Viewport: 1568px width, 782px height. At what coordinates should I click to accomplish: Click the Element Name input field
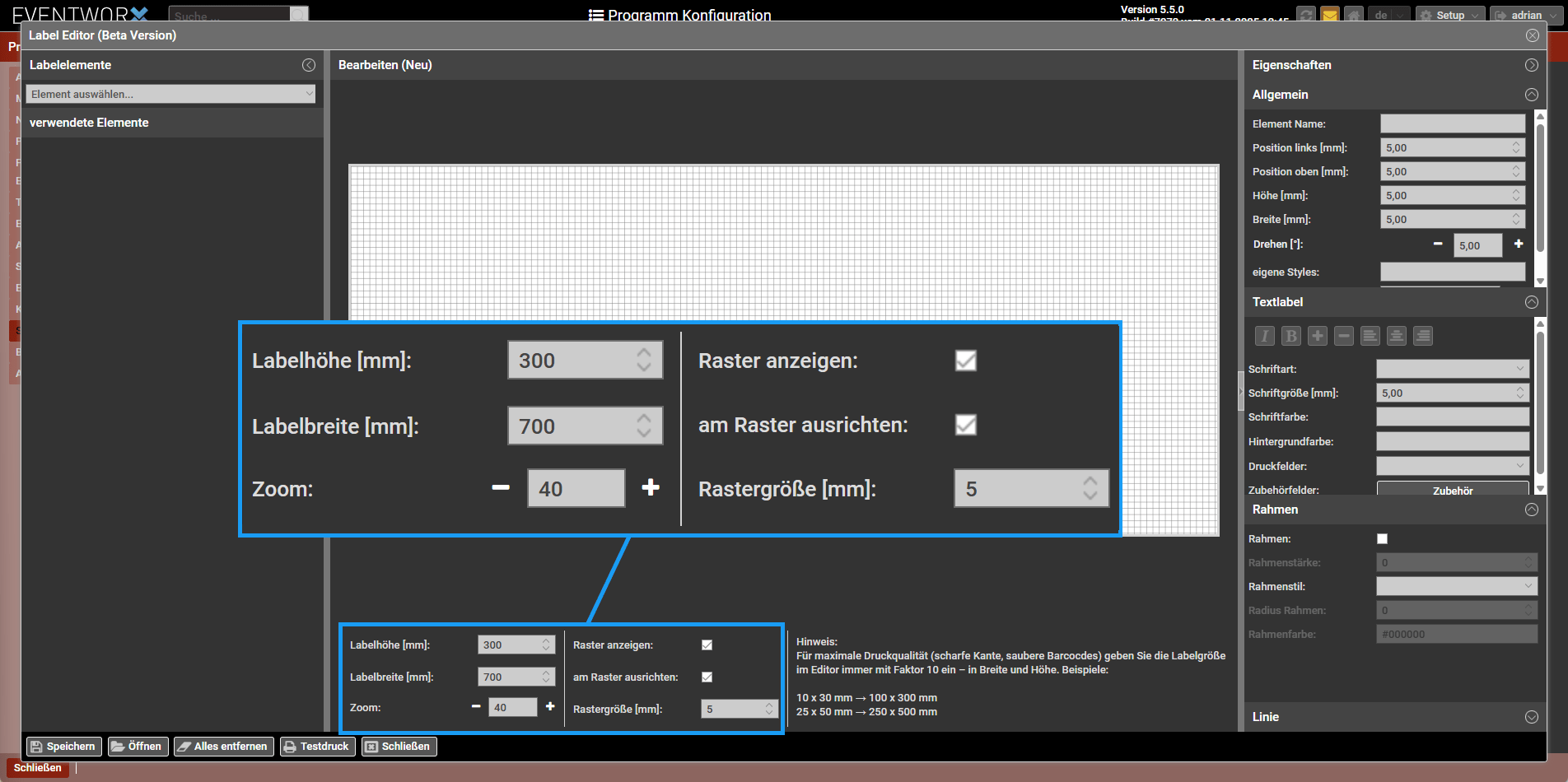[1452, 124]
